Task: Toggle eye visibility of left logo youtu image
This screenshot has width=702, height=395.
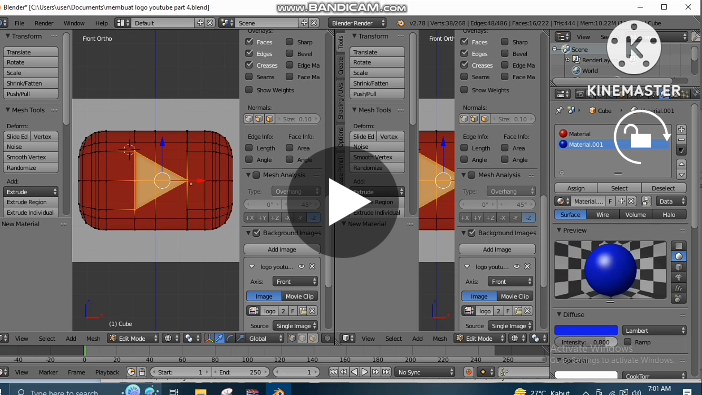Action: (301, 266)
